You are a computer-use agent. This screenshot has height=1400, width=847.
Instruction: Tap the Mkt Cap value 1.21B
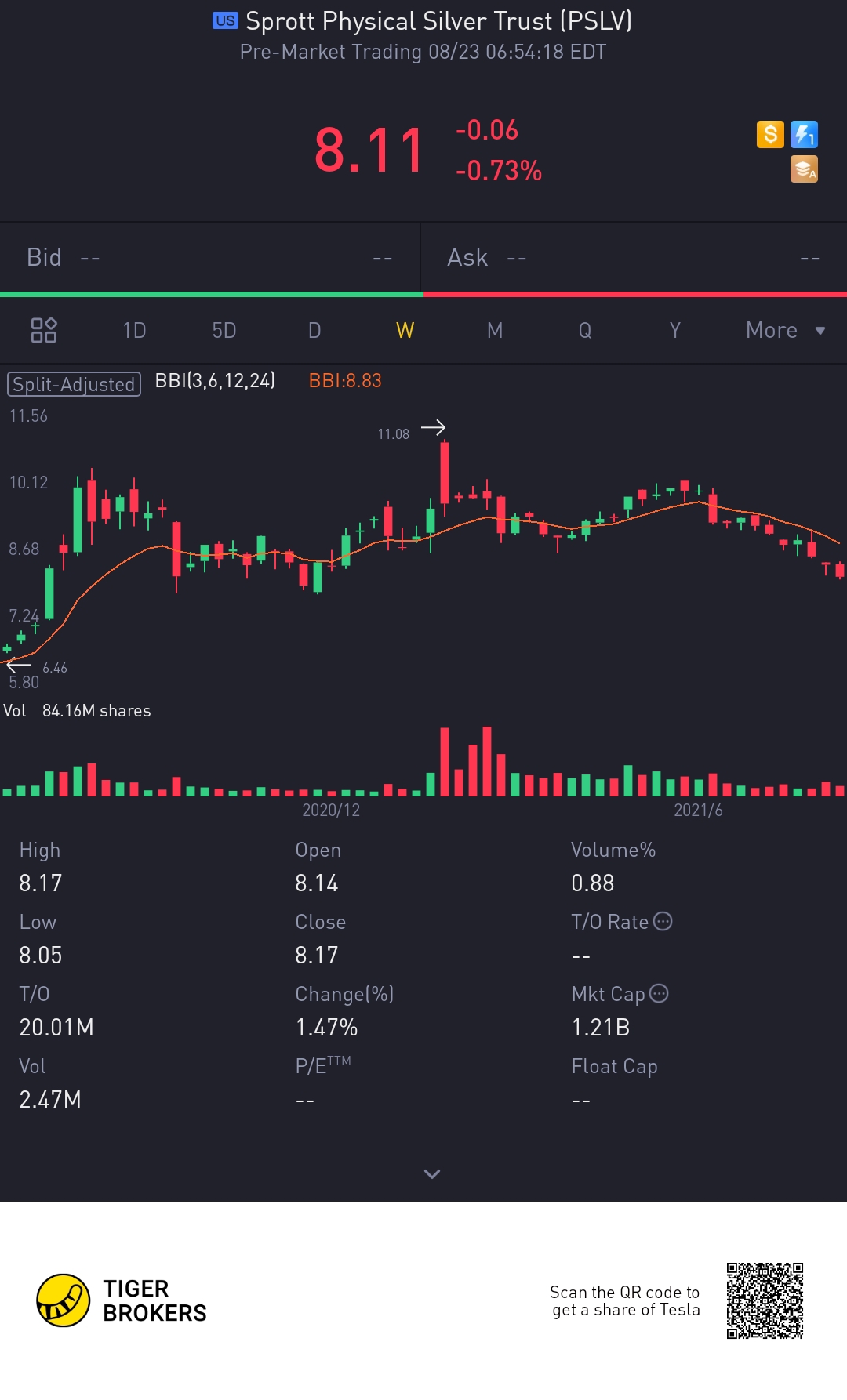tap(601, 1028)
